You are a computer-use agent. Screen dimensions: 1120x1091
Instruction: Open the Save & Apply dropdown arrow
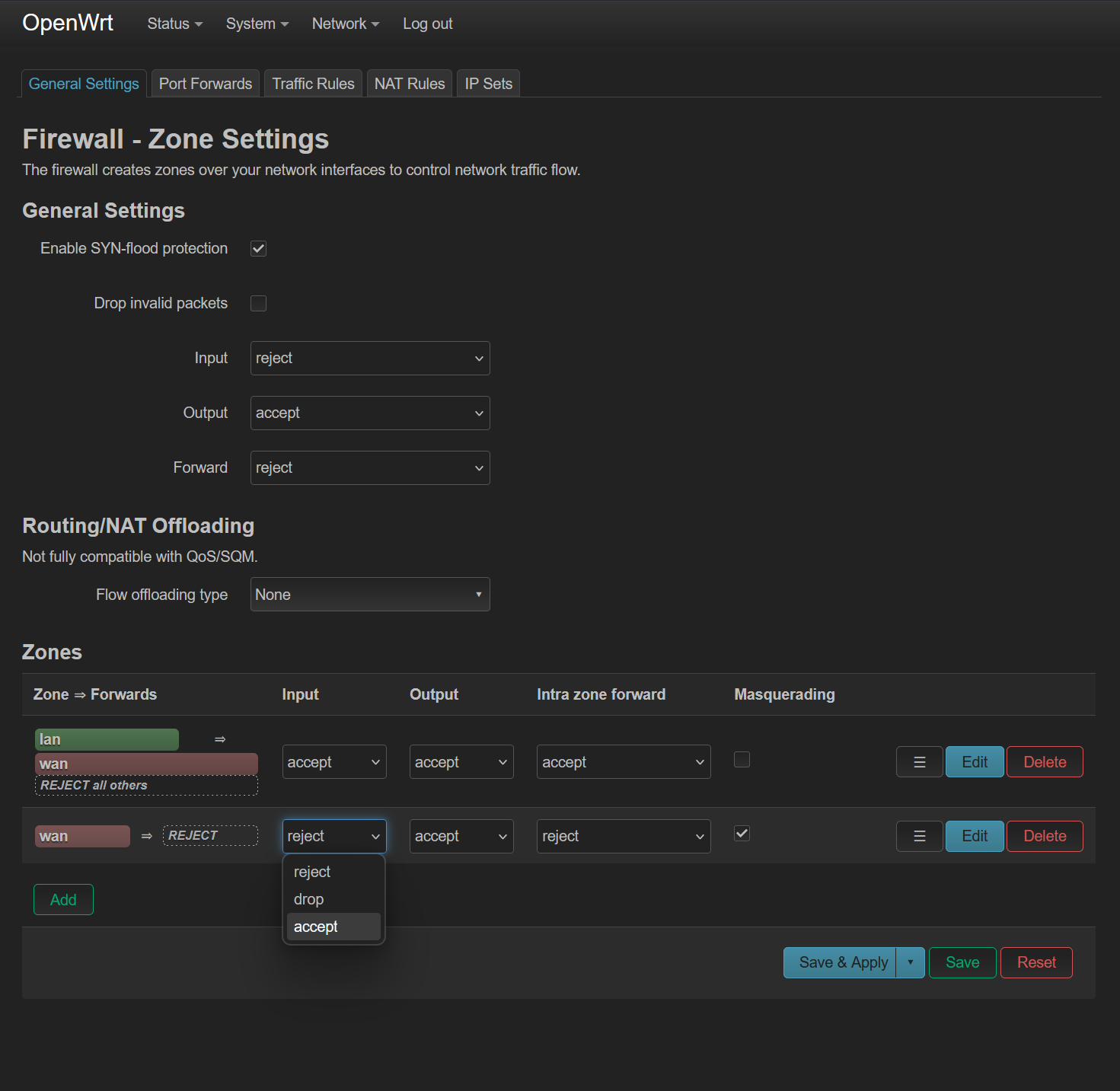point(910,962)
